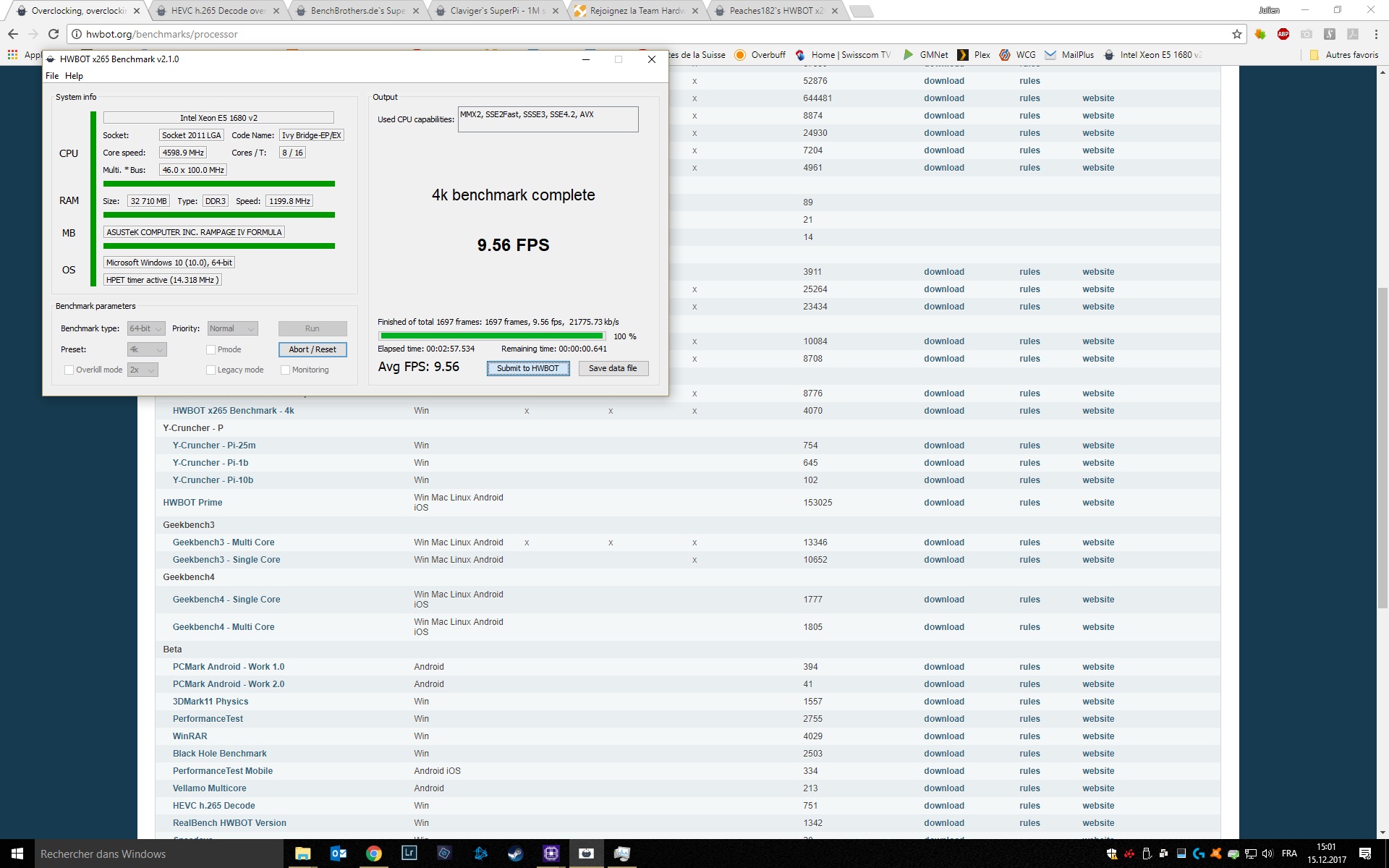1389x868 pixels.
Task: Click the taskbar clock showing 15:01
Action: [x=1327, y=854]
